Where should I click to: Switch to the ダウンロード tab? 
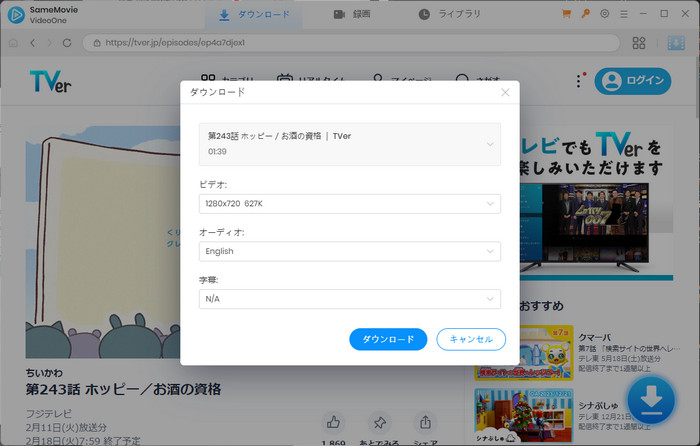[x=254, y=15]
